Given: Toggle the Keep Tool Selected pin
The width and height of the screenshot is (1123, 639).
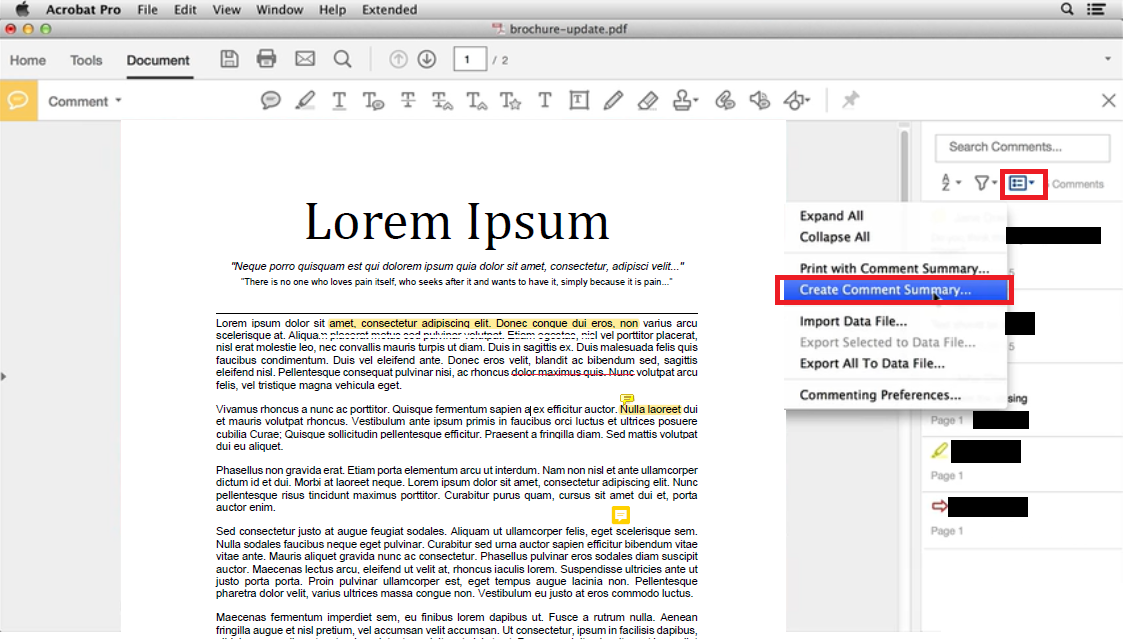Looking at the screenshot, I should [850, 100].
